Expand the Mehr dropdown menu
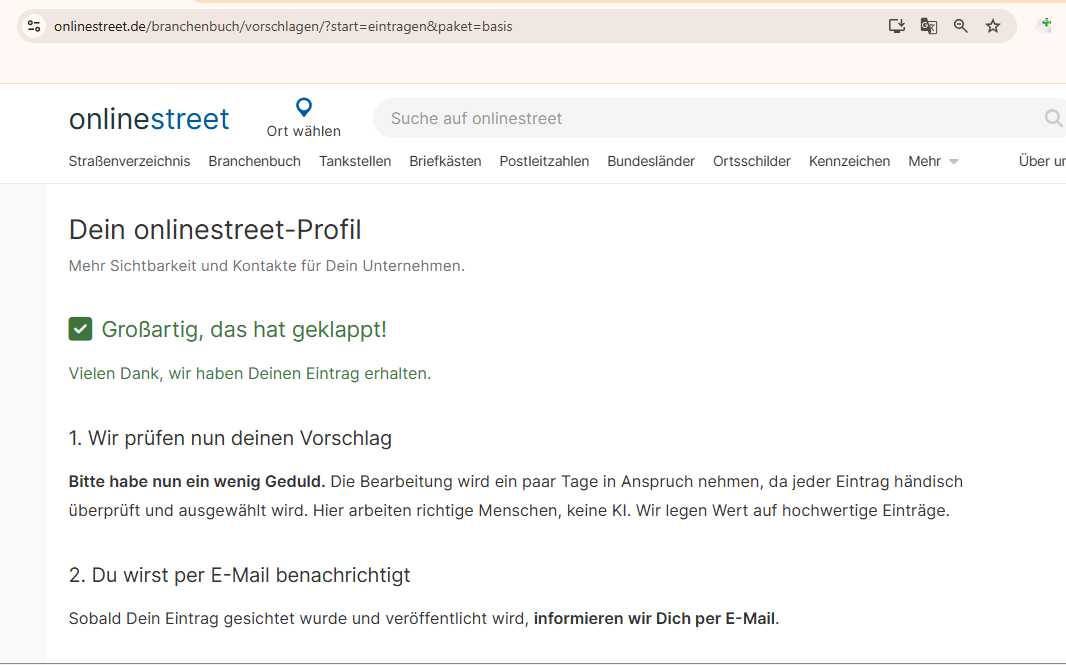1066x665 pixels. 933,161
